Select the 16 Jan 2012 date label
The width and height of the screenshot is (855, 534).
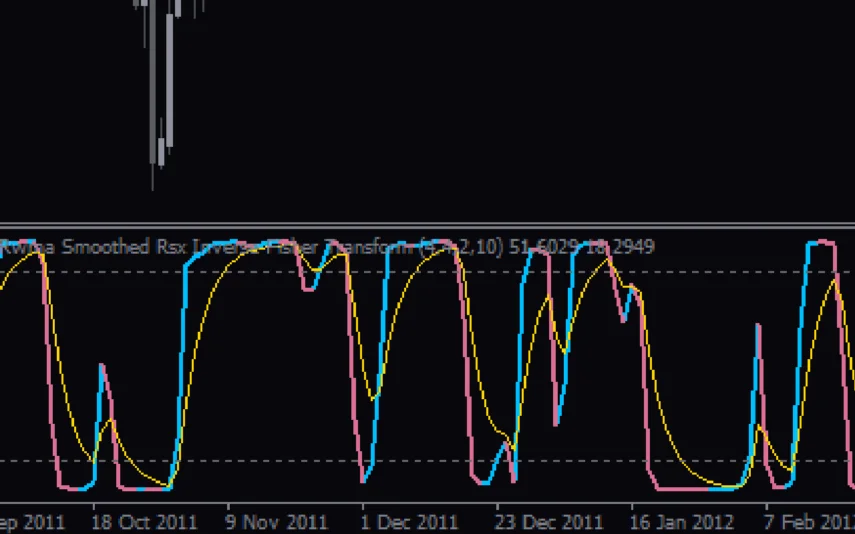[x=681, y=522]
